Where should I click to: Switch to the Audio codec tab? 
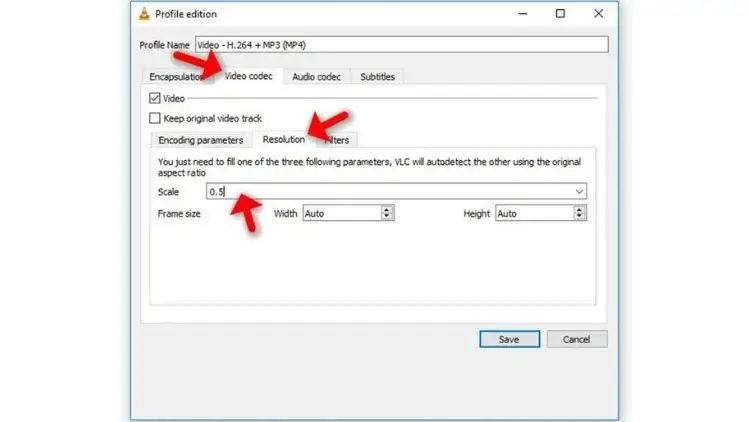click(316, 77)
